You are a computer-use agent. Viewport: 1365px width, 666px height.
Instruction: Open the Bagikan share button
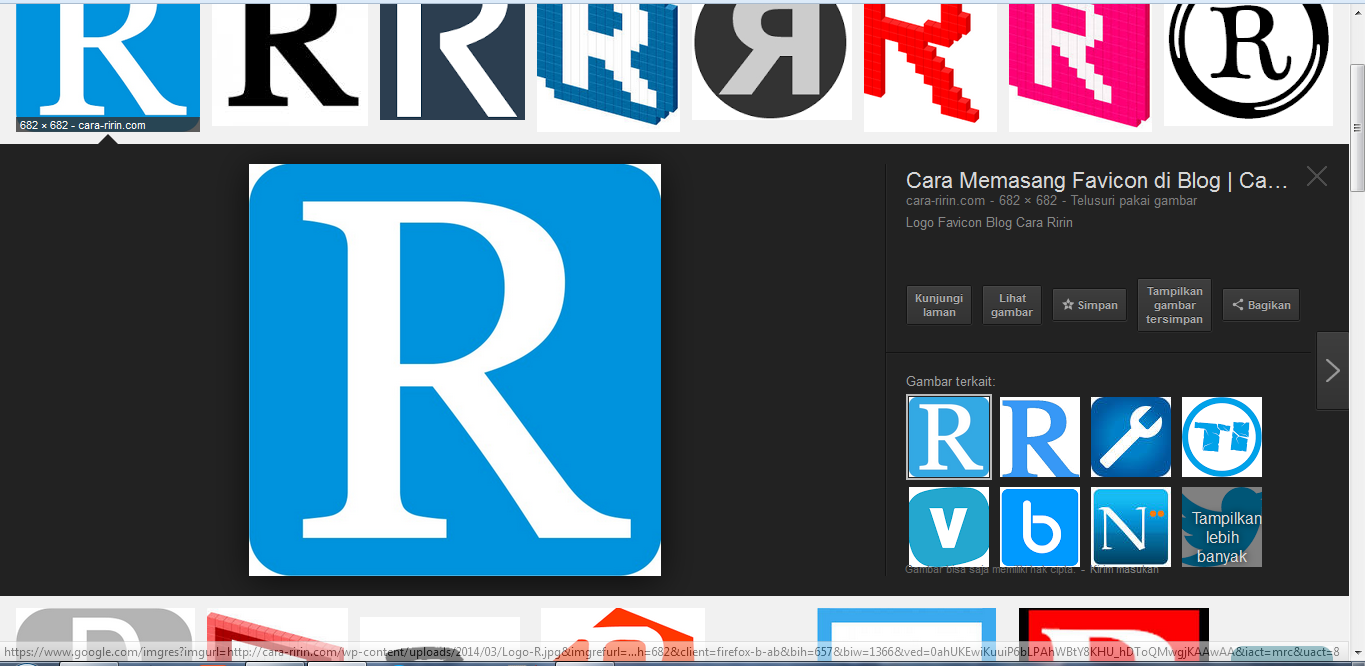pyautogui.click(x=1261, y=305)
